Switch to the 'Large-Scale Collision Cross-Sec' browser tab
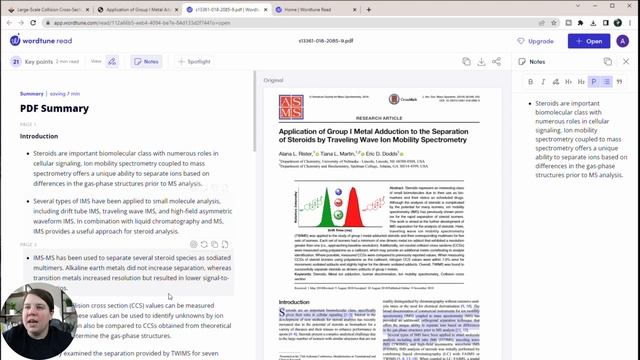The height and width of the screenshot is (360, 640). point(48,9)
